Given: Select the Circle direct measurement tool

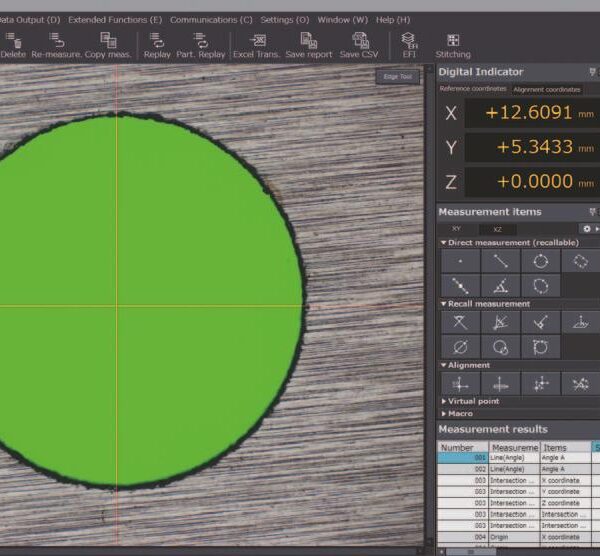Looking at the screenshot, I should [x=540, y=261].
